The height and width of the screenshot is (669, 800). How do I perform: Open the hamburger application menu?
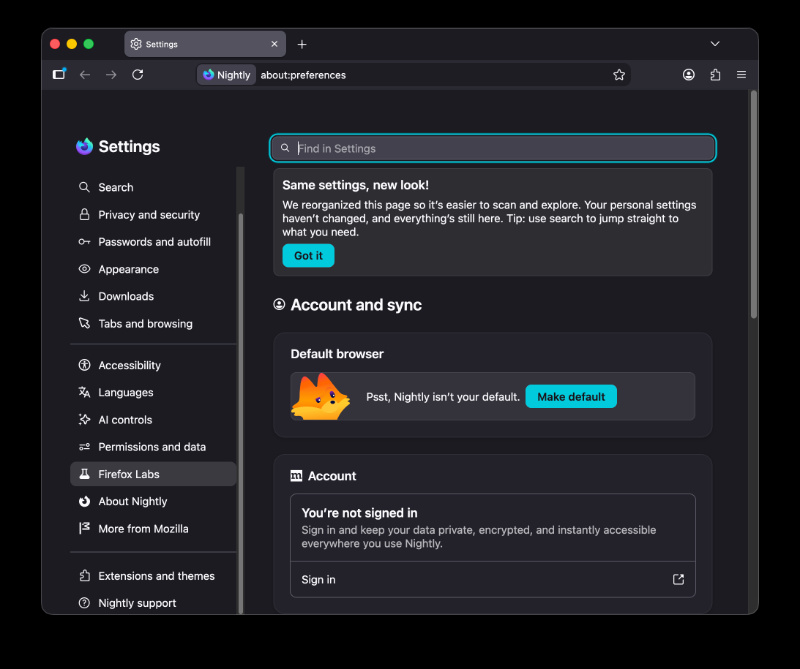point(741,75)
